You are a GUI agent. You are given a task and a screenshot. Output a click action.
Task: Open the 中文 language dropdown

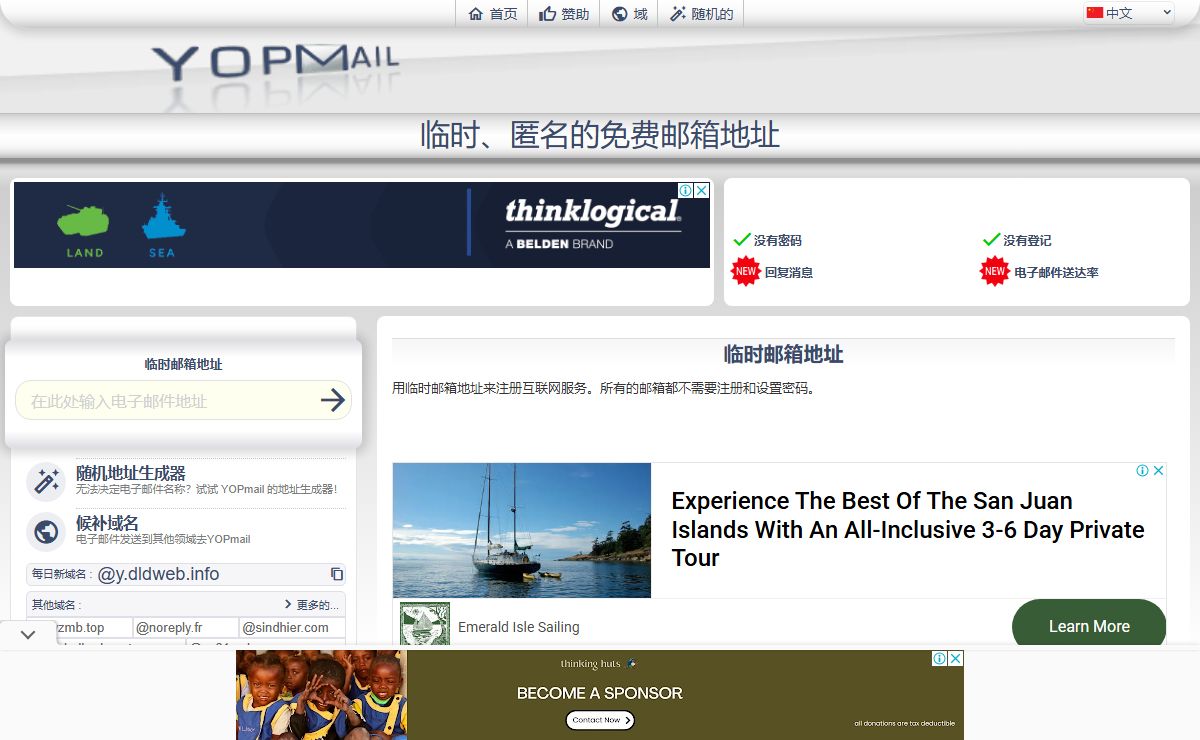tap(1129, 13)
